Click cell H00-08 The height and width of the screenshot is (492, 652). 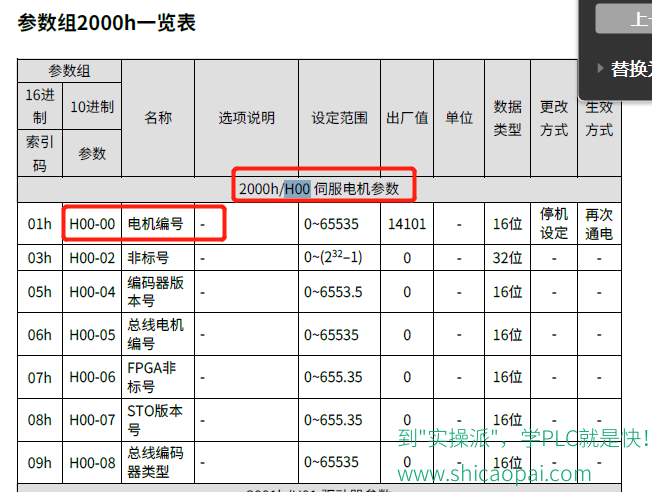click(92, 462)
